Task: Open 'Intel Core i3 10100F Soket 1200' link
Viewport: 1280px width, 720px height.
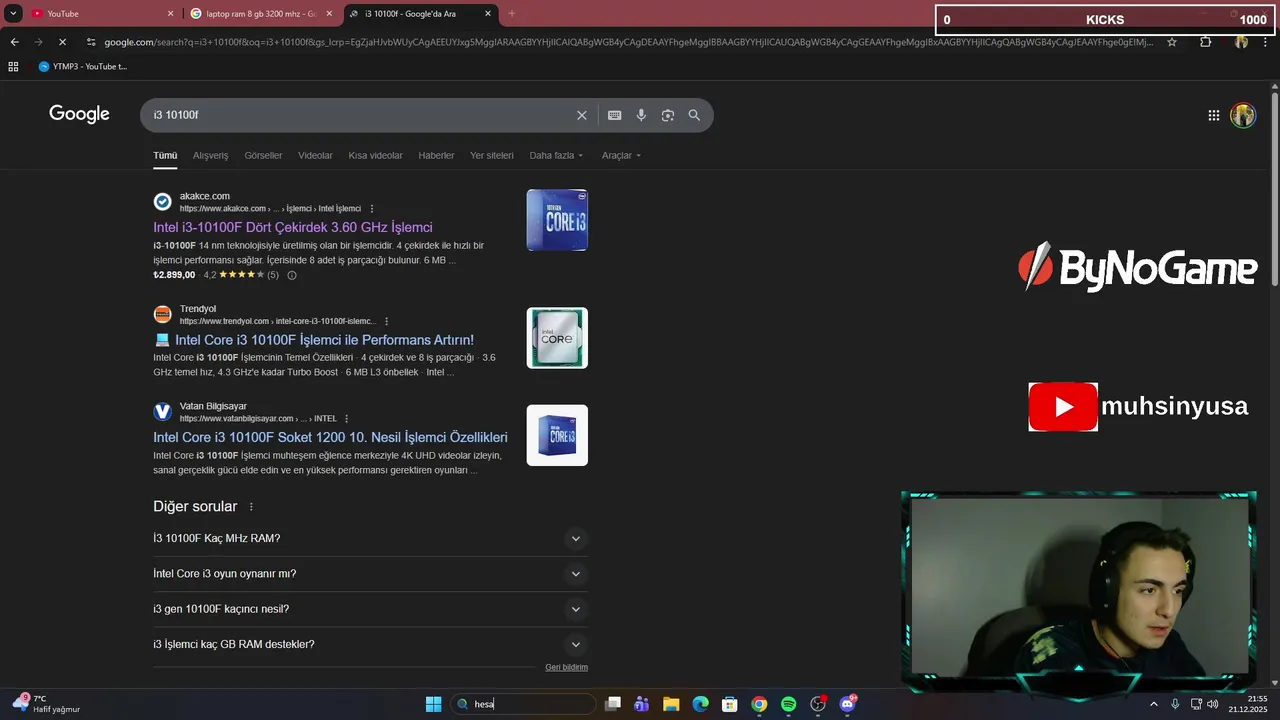Action: click(330, 437)
